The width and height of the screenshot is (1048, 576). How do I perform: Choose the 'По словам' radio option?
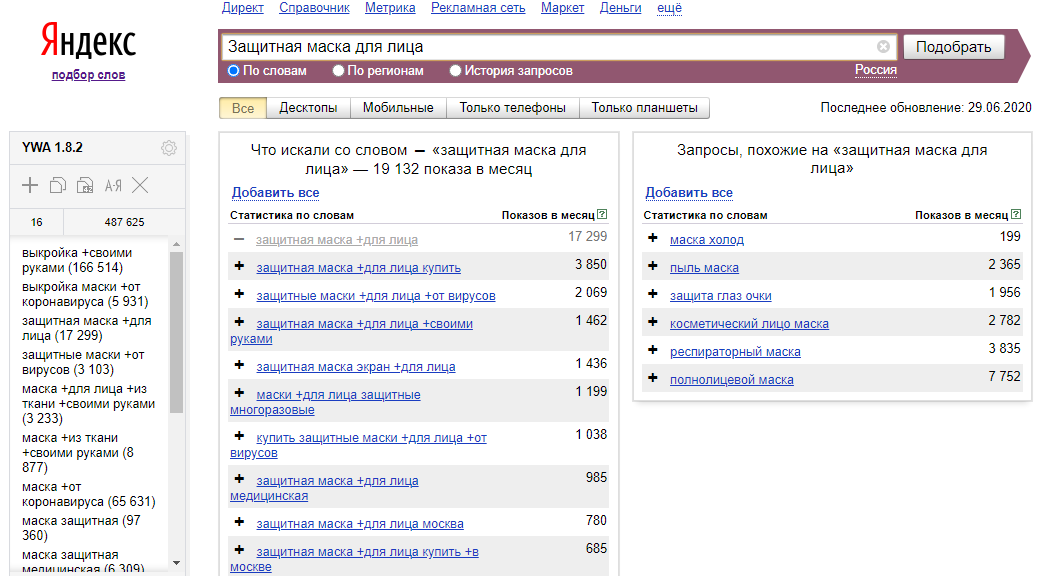234,71
